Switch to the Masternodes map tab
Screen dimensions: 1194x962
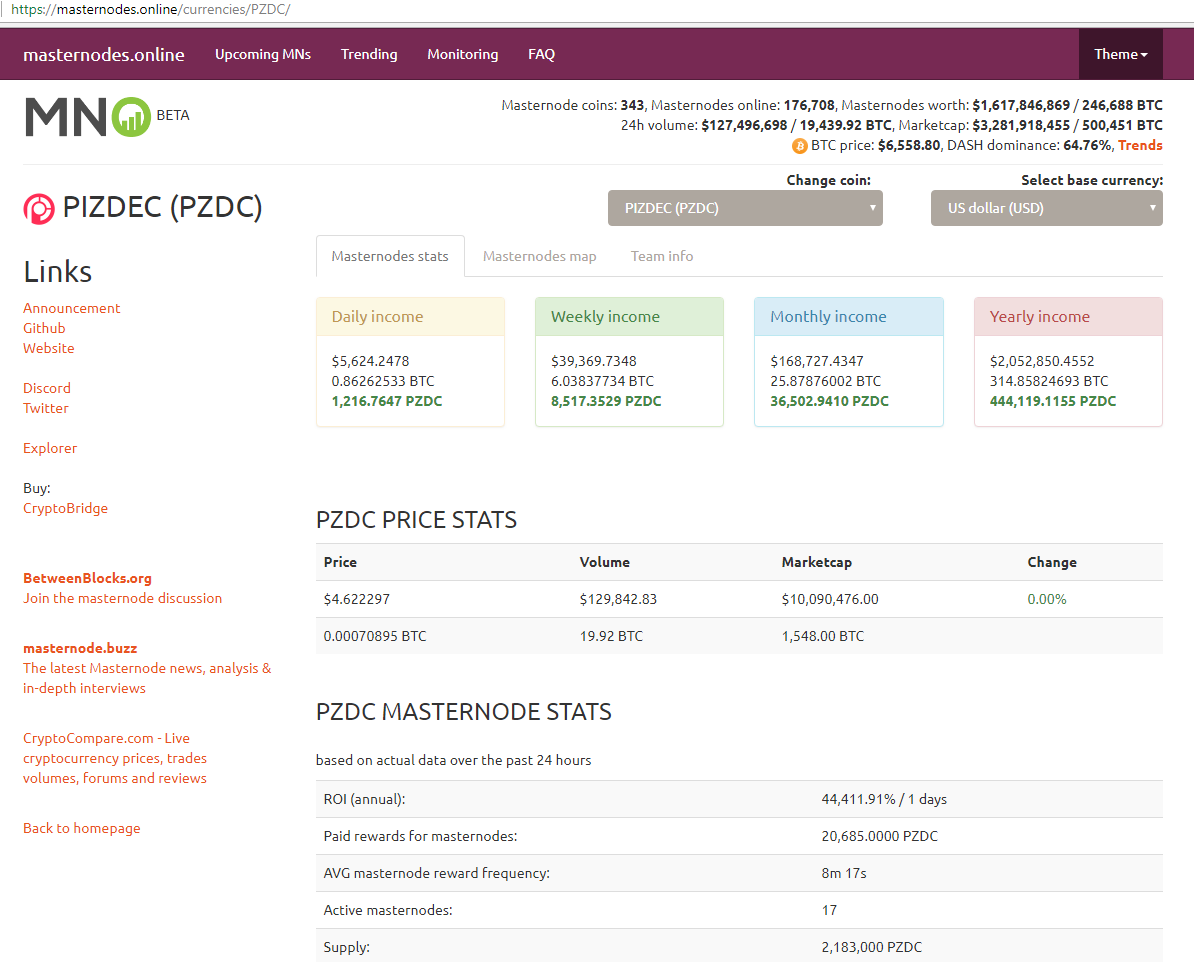539,256
